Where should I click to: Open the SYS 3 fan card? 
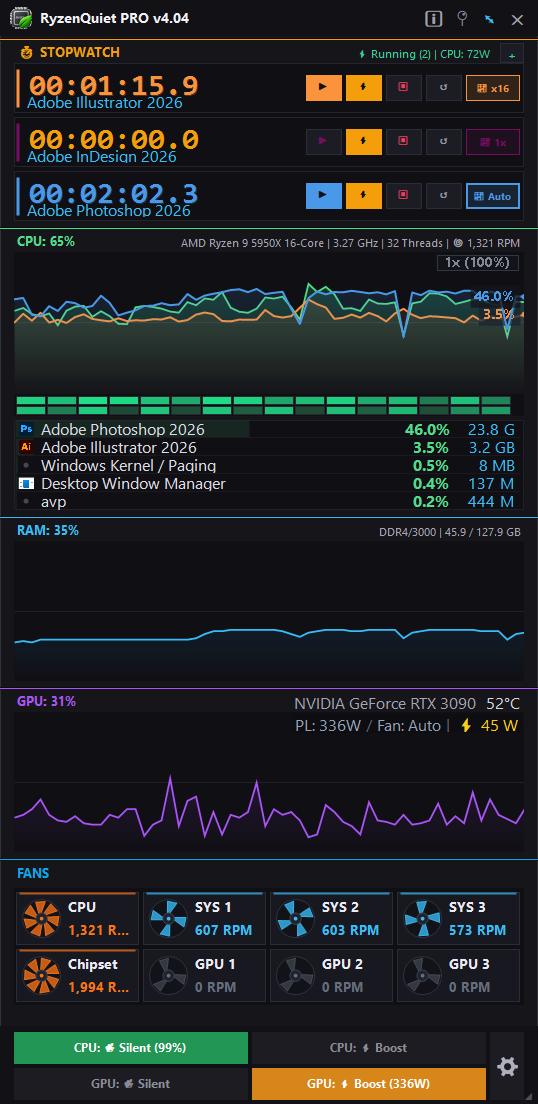coord(459,918)
